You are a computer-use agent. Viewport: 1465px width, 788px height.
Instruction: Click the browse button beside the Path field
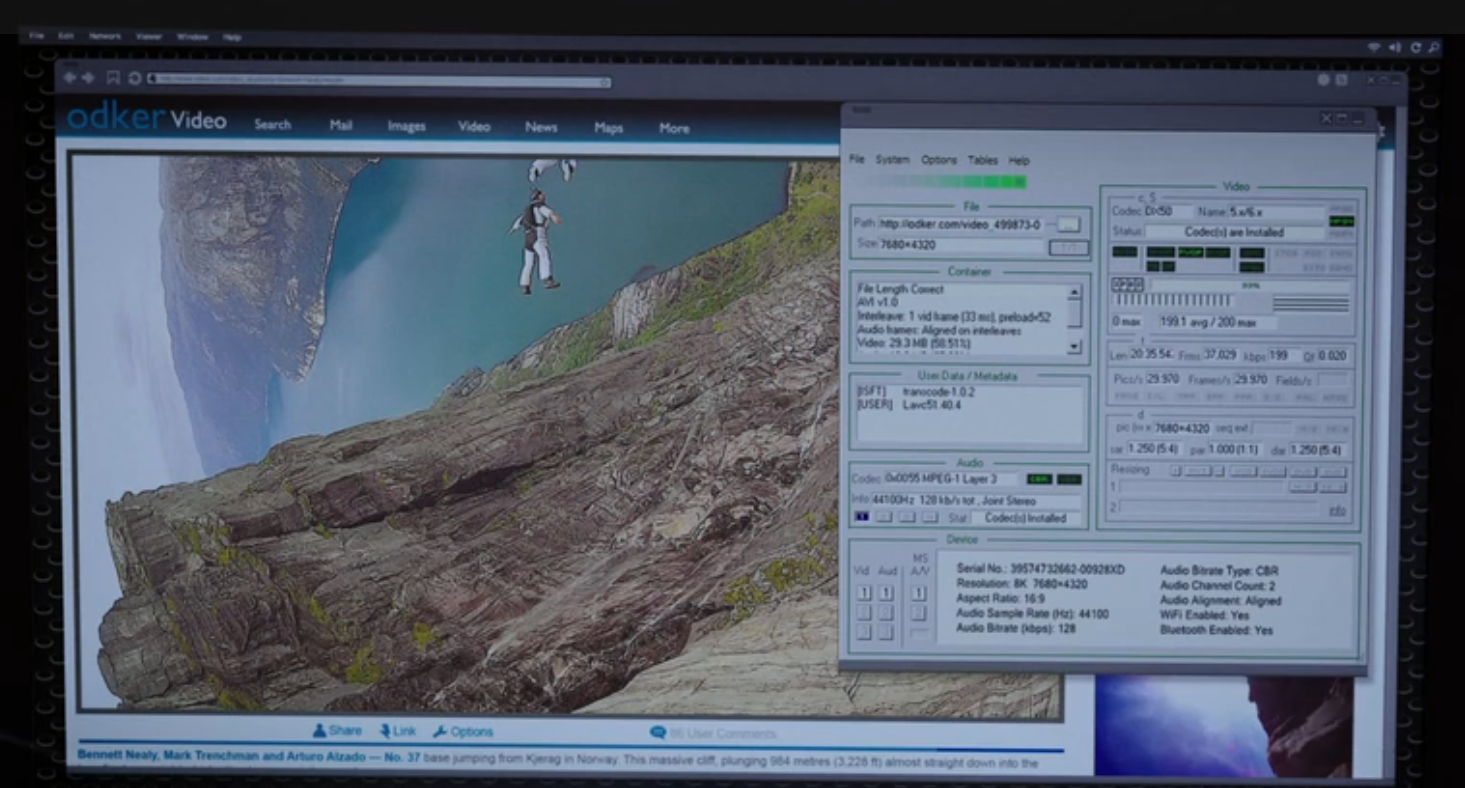pos(1069,224)
